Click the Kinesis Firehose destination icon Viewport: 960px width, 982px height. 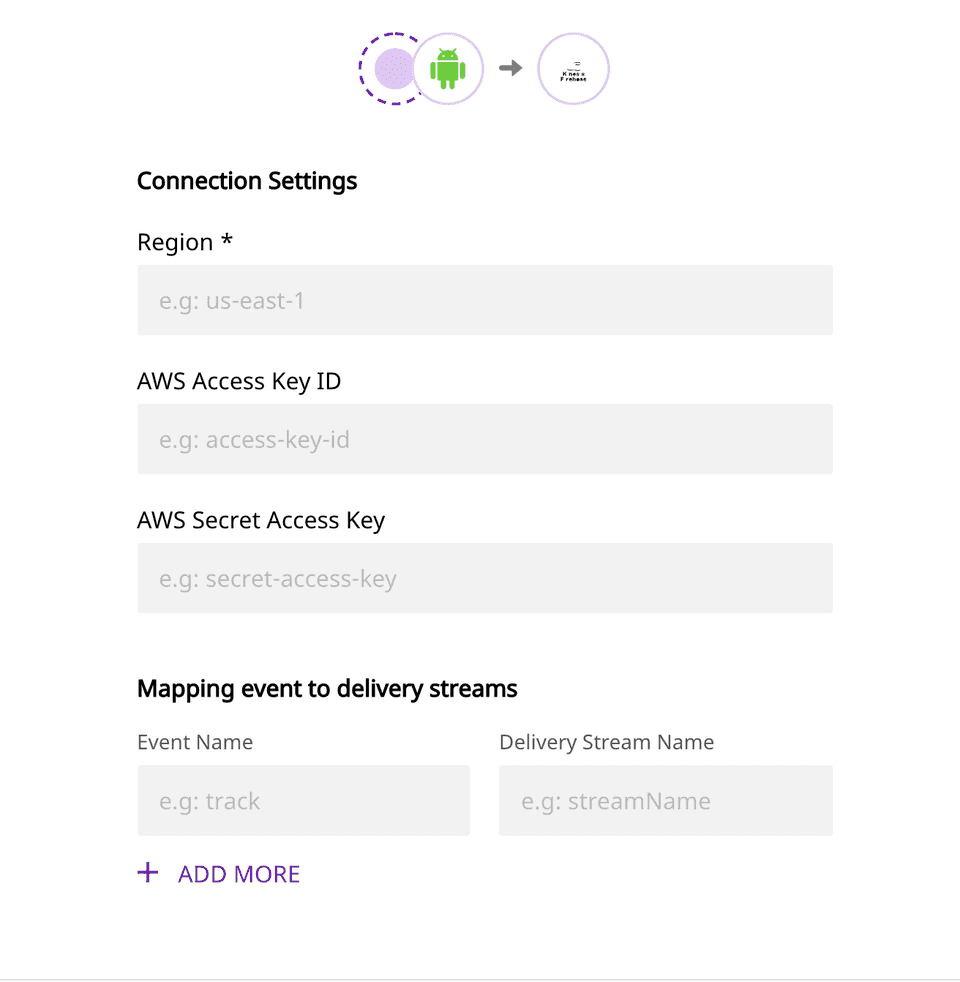click(x=573, y=69)
